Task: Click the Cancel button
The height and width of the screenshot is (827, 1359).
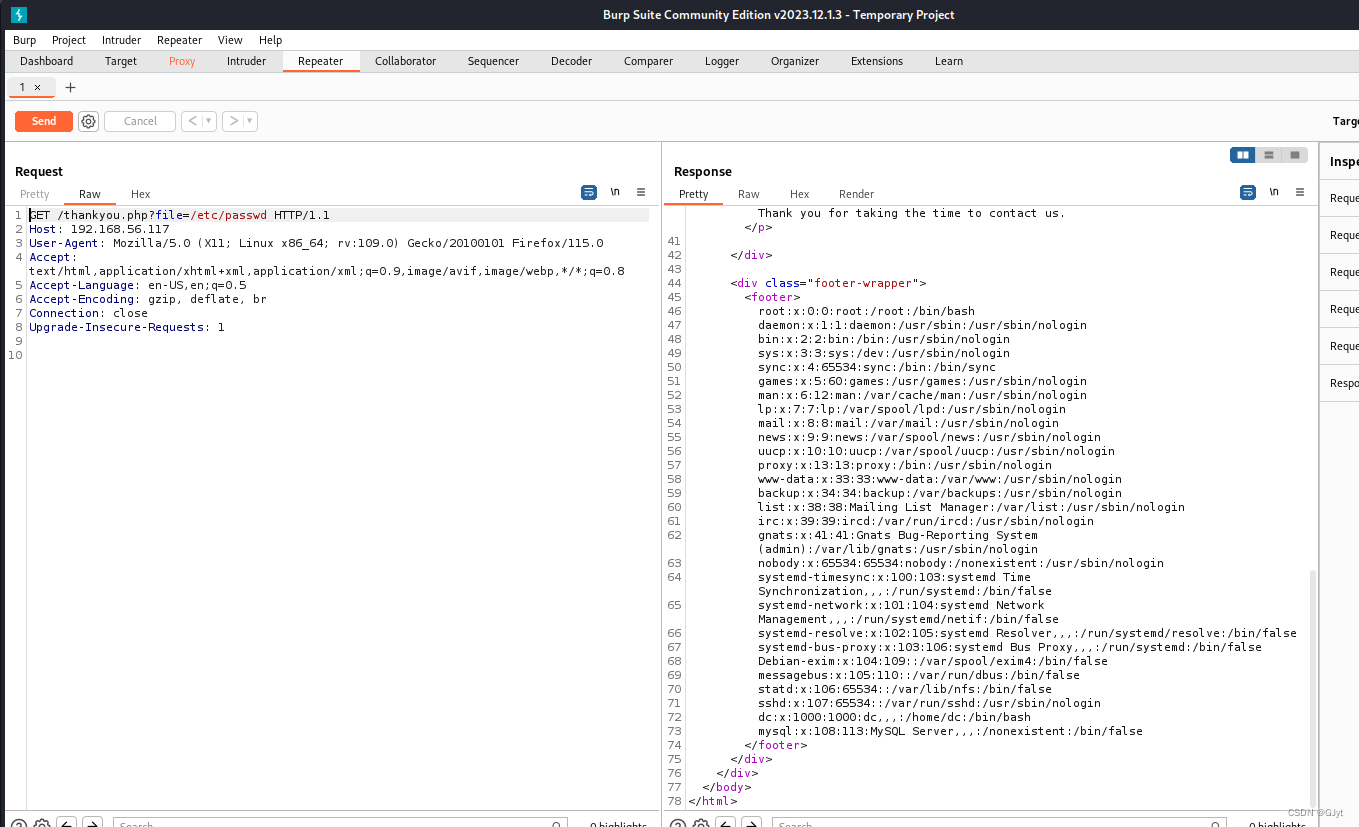Action: [x=140, y=121]
